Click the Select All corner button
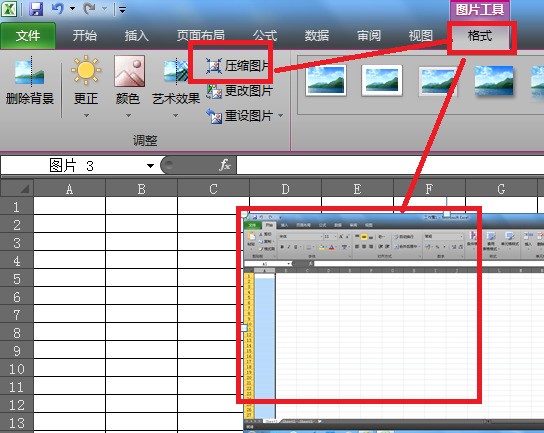This screenshot has width=544, height=433. [x=17, y=188]
